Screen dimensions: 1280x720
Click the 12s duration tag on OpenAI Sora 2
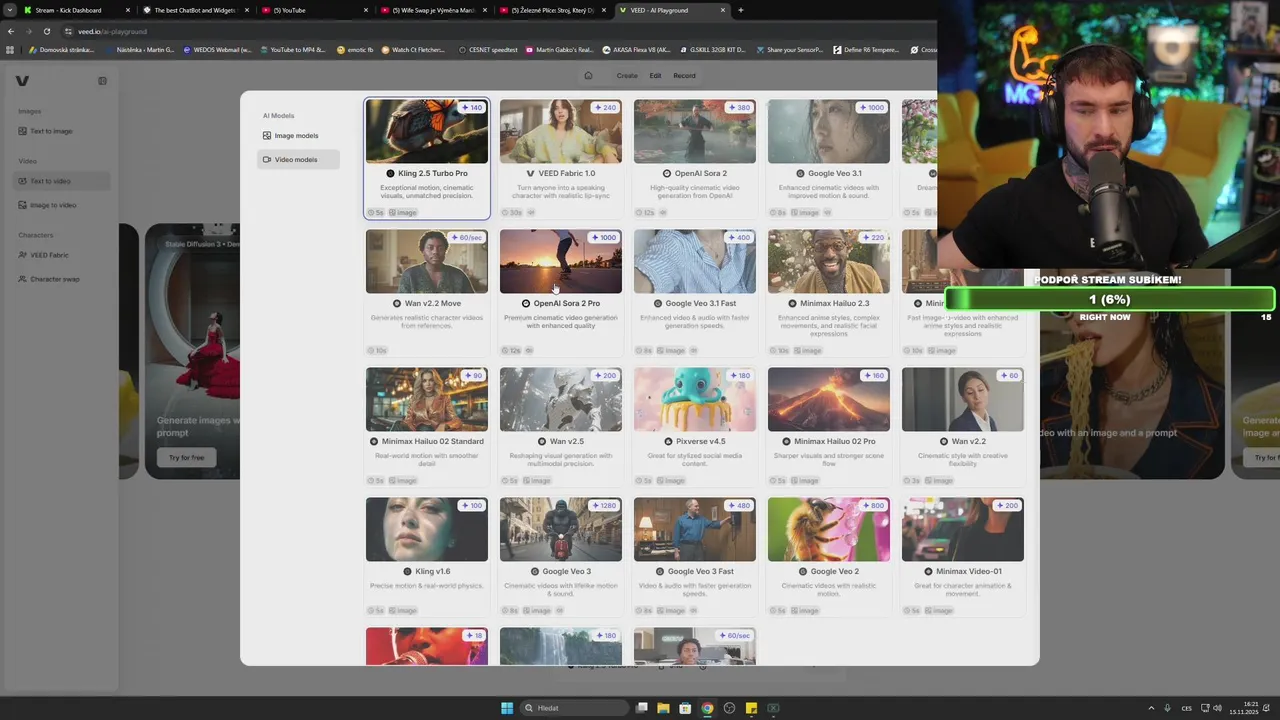(648, 213)
